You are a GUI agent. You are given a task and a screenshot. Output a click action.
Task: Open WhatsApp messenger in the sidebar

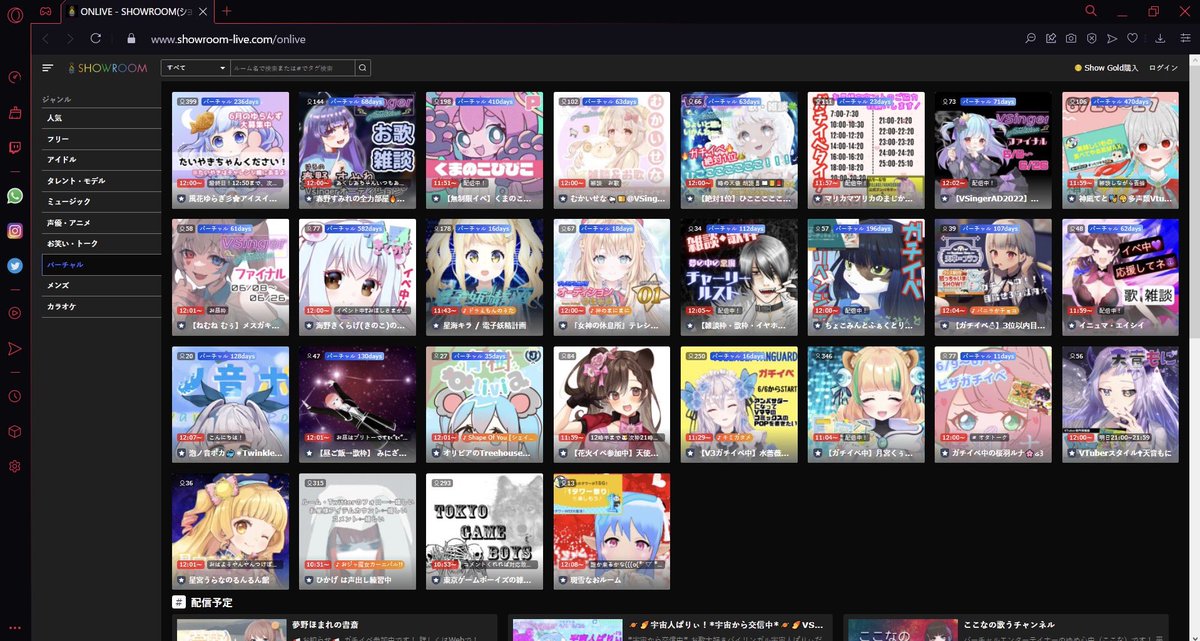click(x=14, y=196)
